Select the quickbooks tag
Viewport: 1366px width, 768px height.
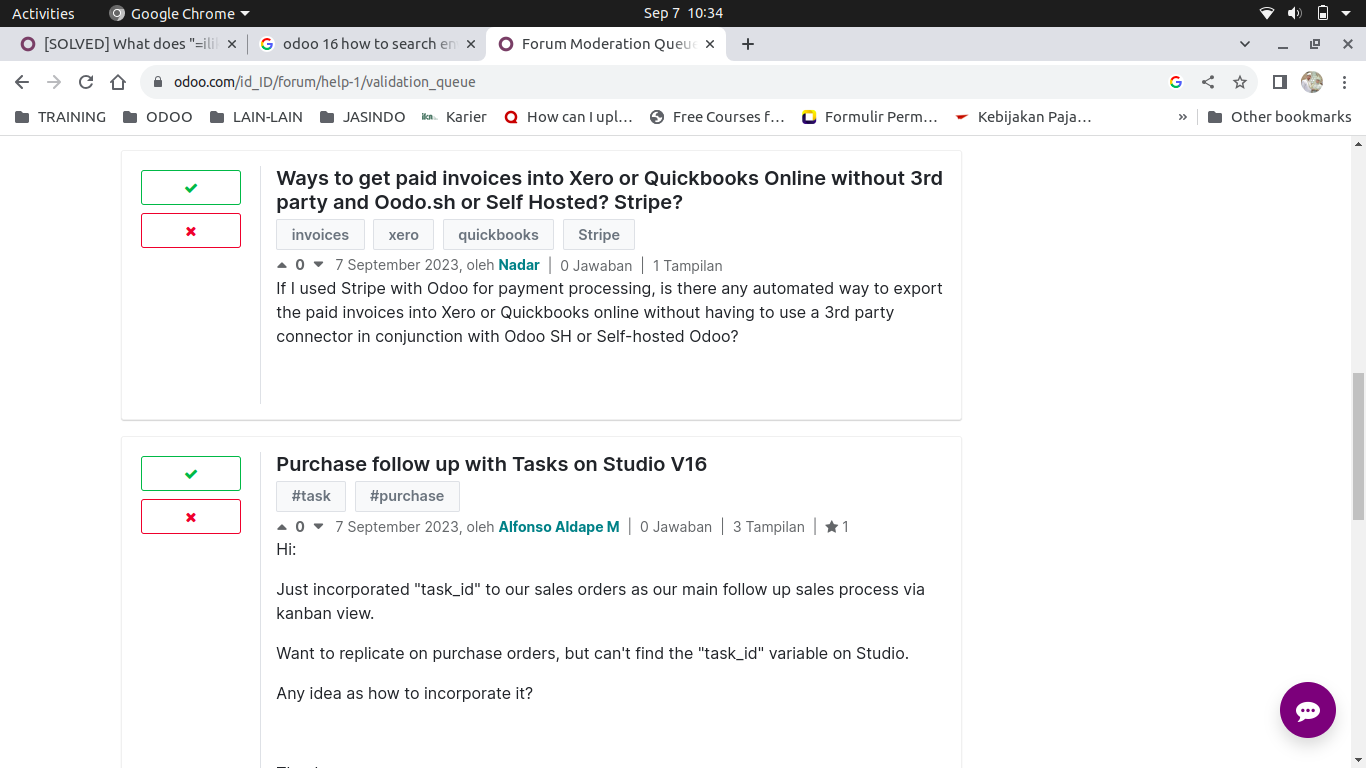point(498,235)
